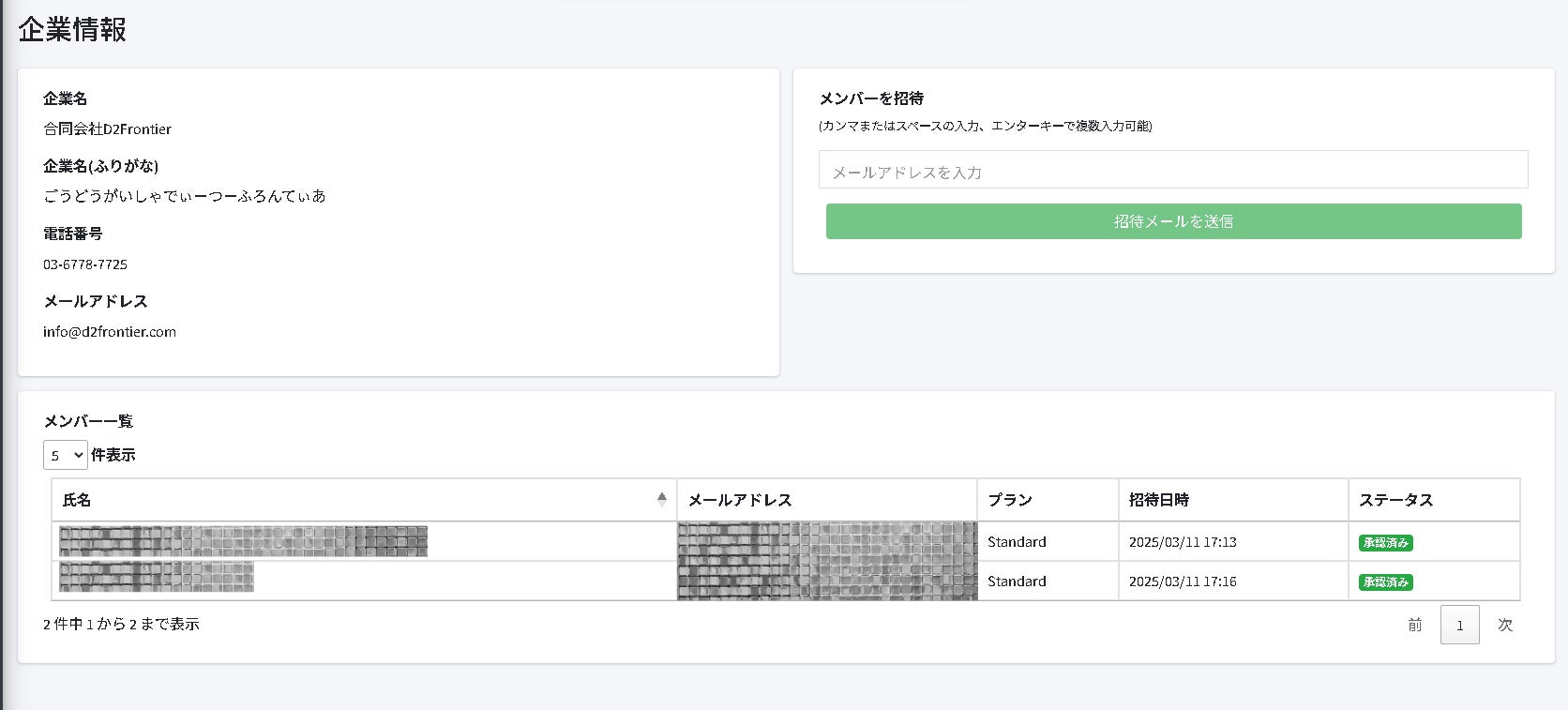Click the second row's Standard plan cell

(x=1017, y=582)
